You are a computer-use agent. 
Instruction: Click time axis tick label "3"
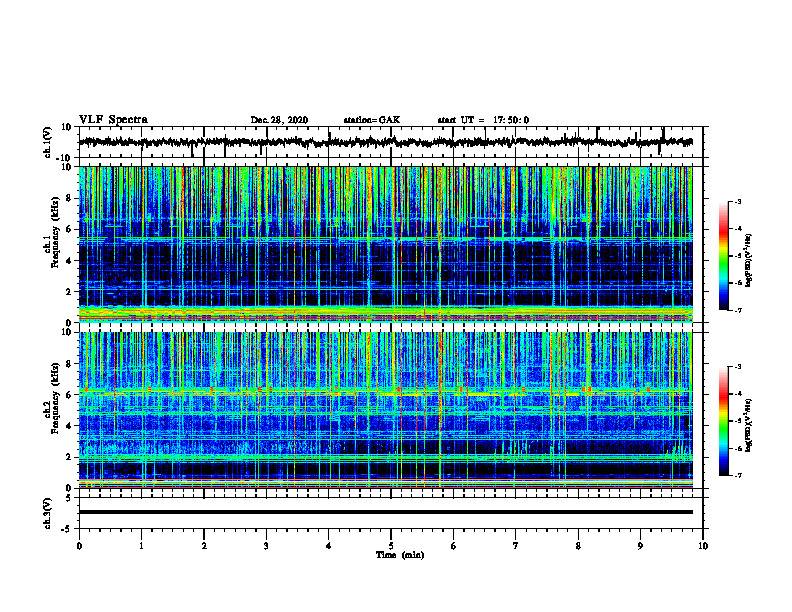tap(266, 546)
